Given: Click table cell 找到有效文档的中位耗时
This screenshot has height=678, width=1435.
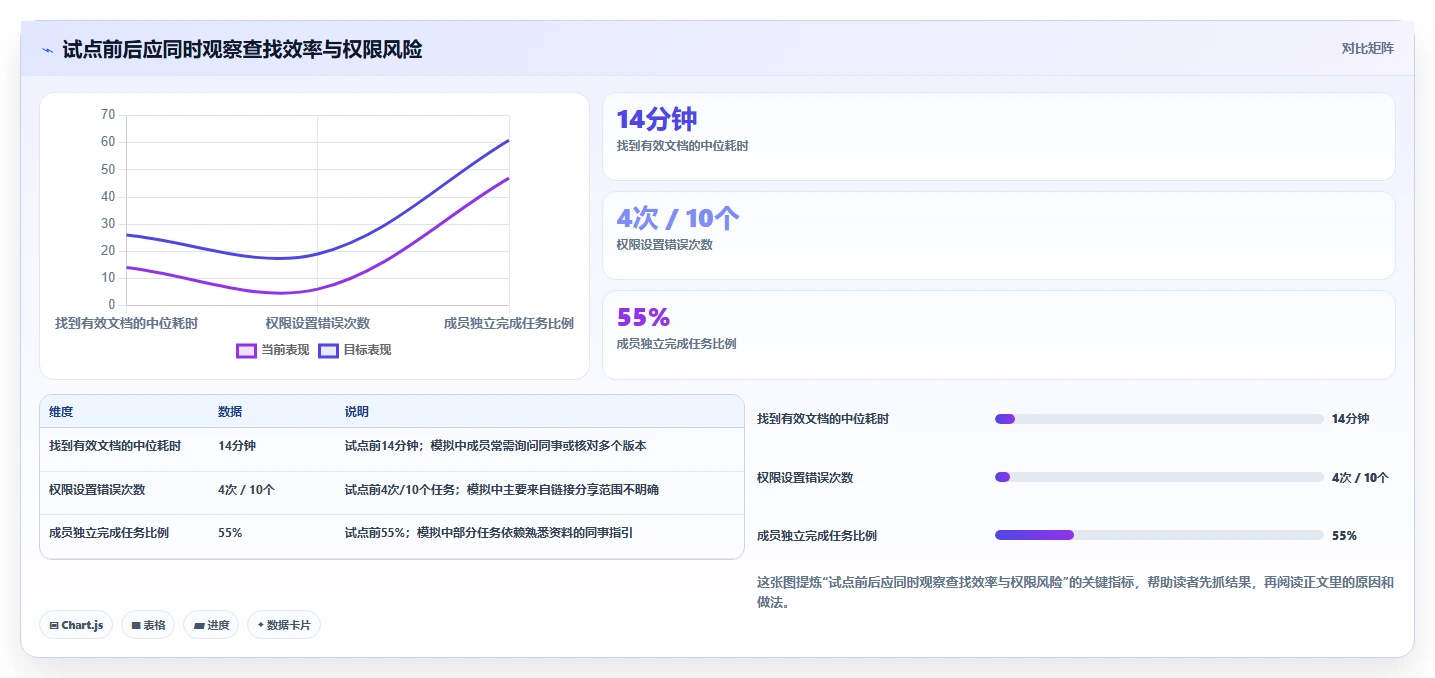Looking at the screenshot, I should point(115,446).
